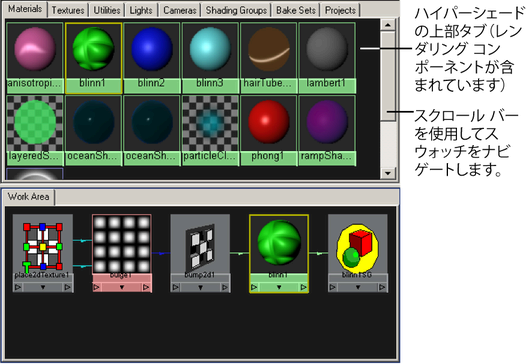Click the purple rampShader swatch

pyautogui.click(x=327, y=123)
